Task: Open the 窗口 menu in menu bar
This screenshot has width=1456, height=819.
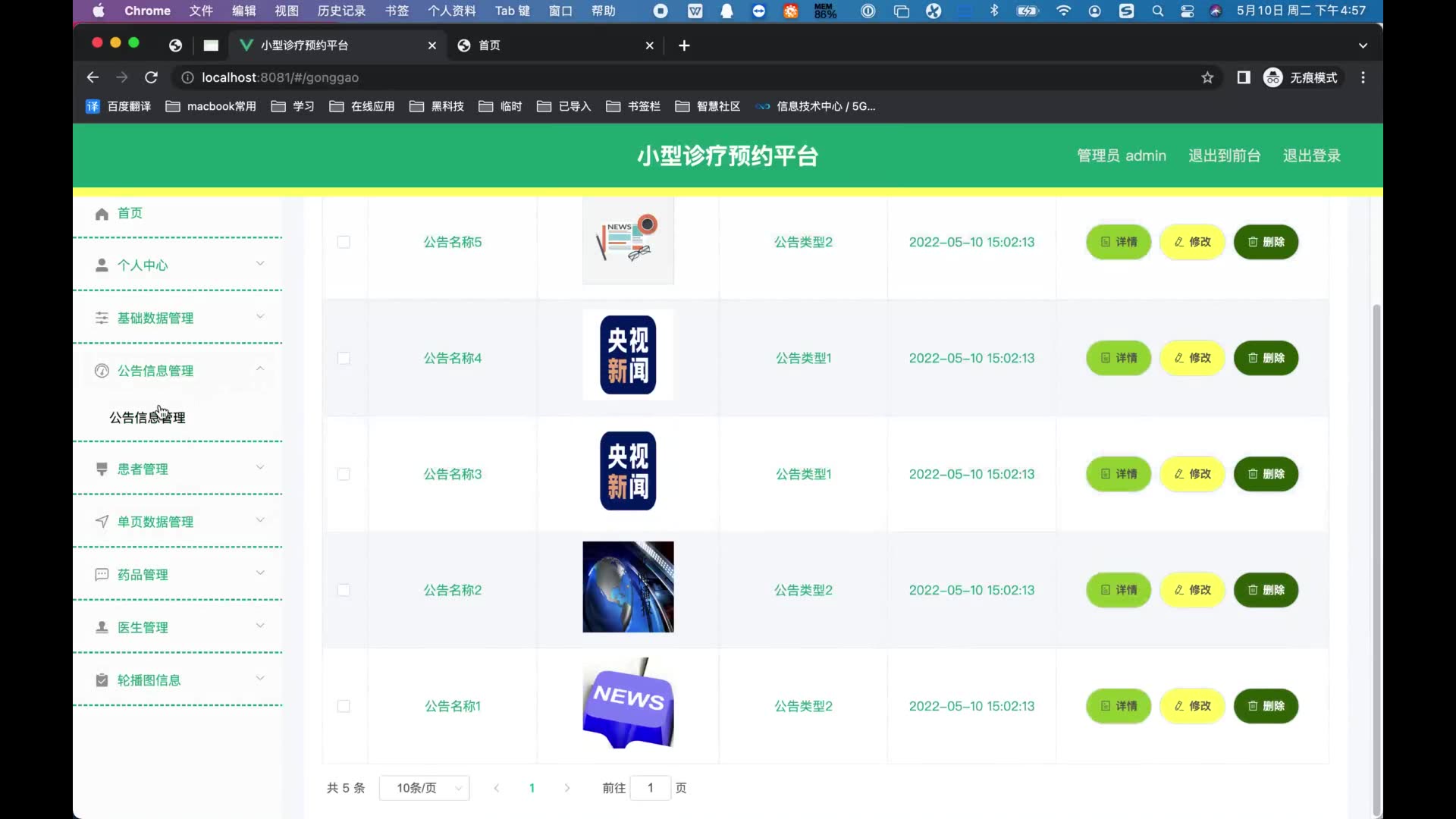Action: tap(560, 11)
